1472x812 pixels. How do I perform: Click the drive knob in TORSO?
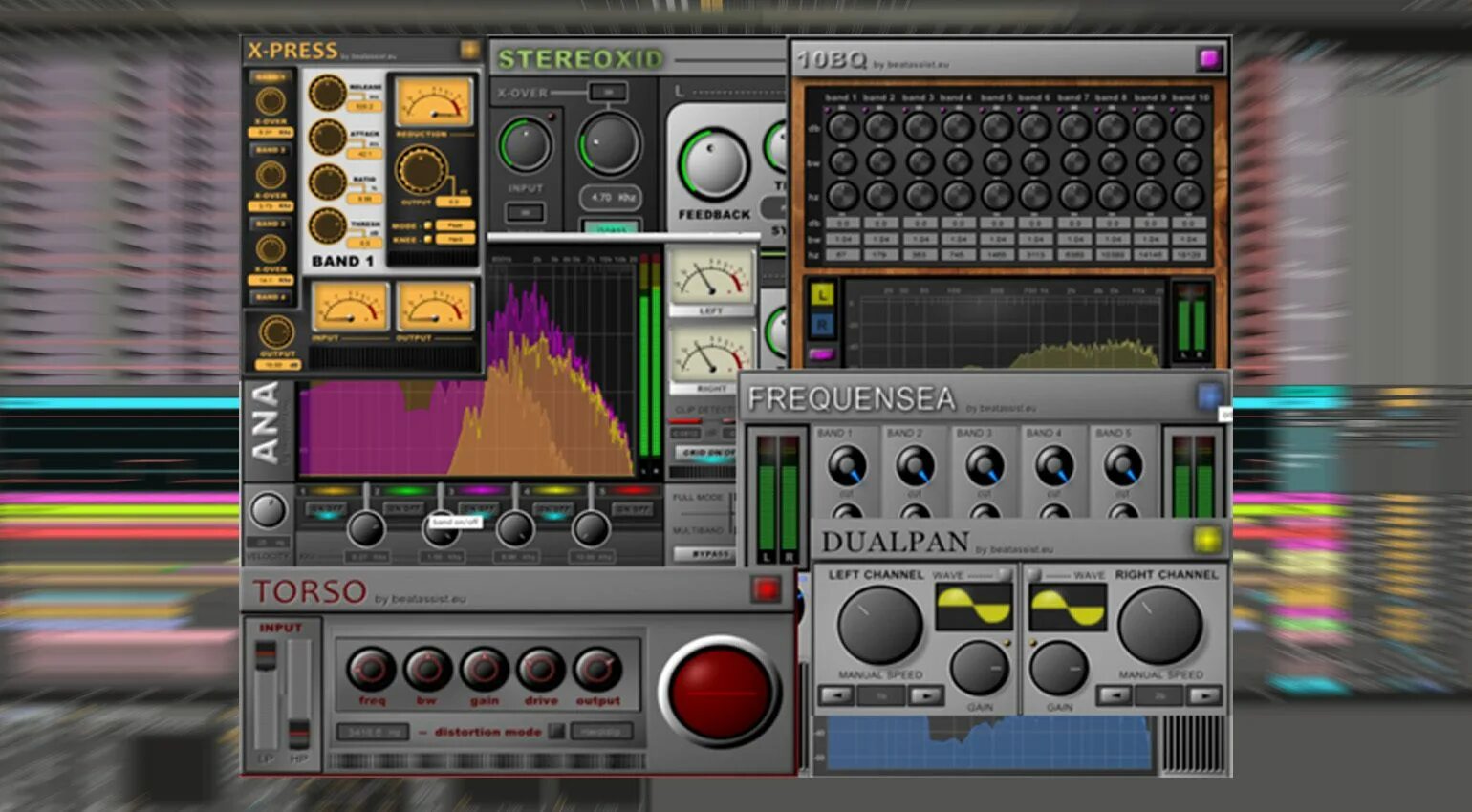click(x=541, y=670)
